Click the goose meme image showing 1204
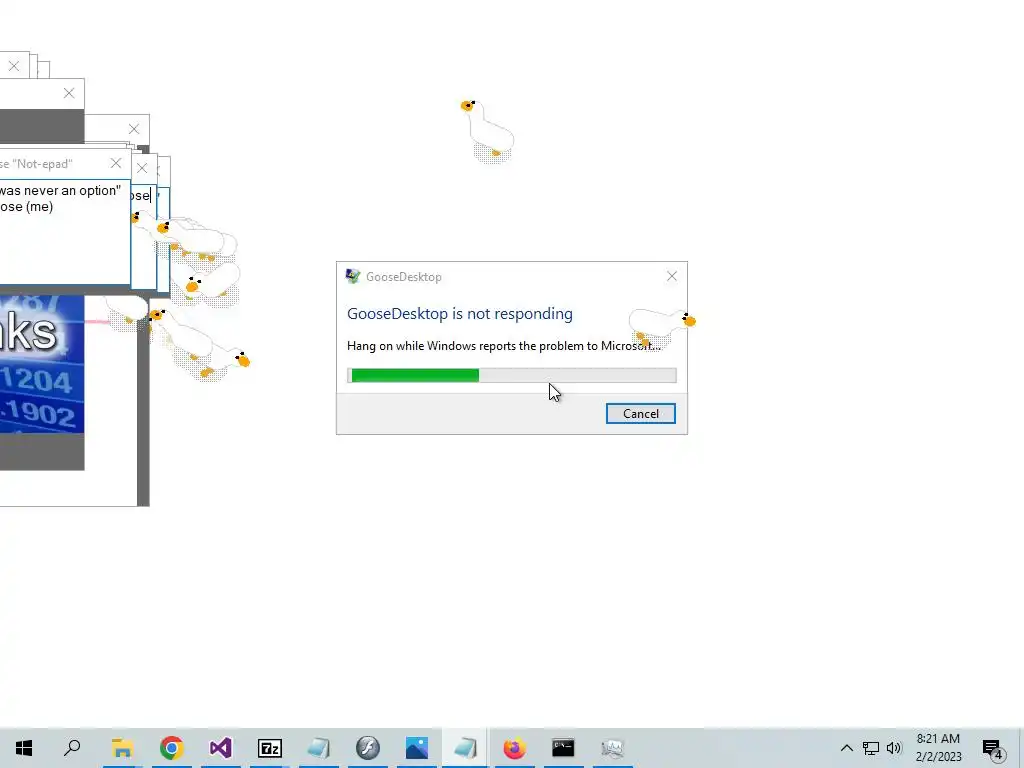The image size is (1024, 768). [42, 364]
